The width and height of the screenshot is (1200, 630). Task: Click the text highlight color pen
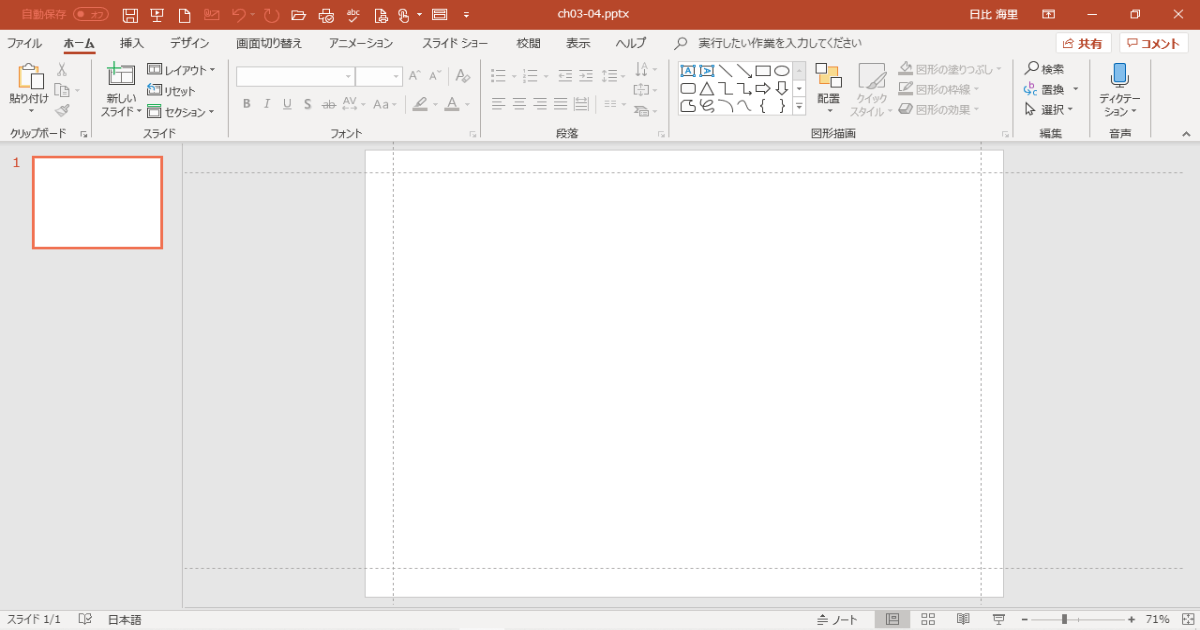coord(420,104)
